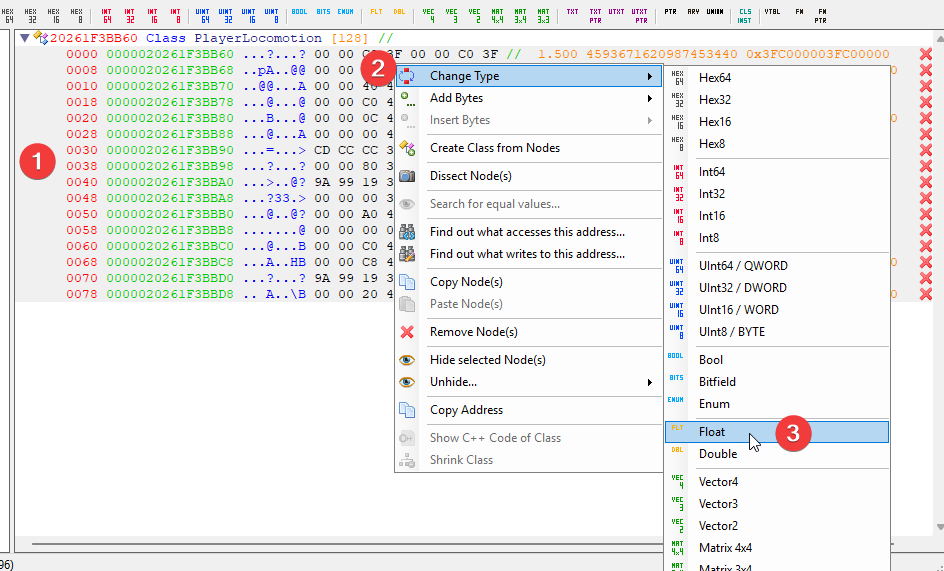Click Hide selected Node(s) eye entry
Image resolution: width=944 pixels, height=571 pixels.
529,360
